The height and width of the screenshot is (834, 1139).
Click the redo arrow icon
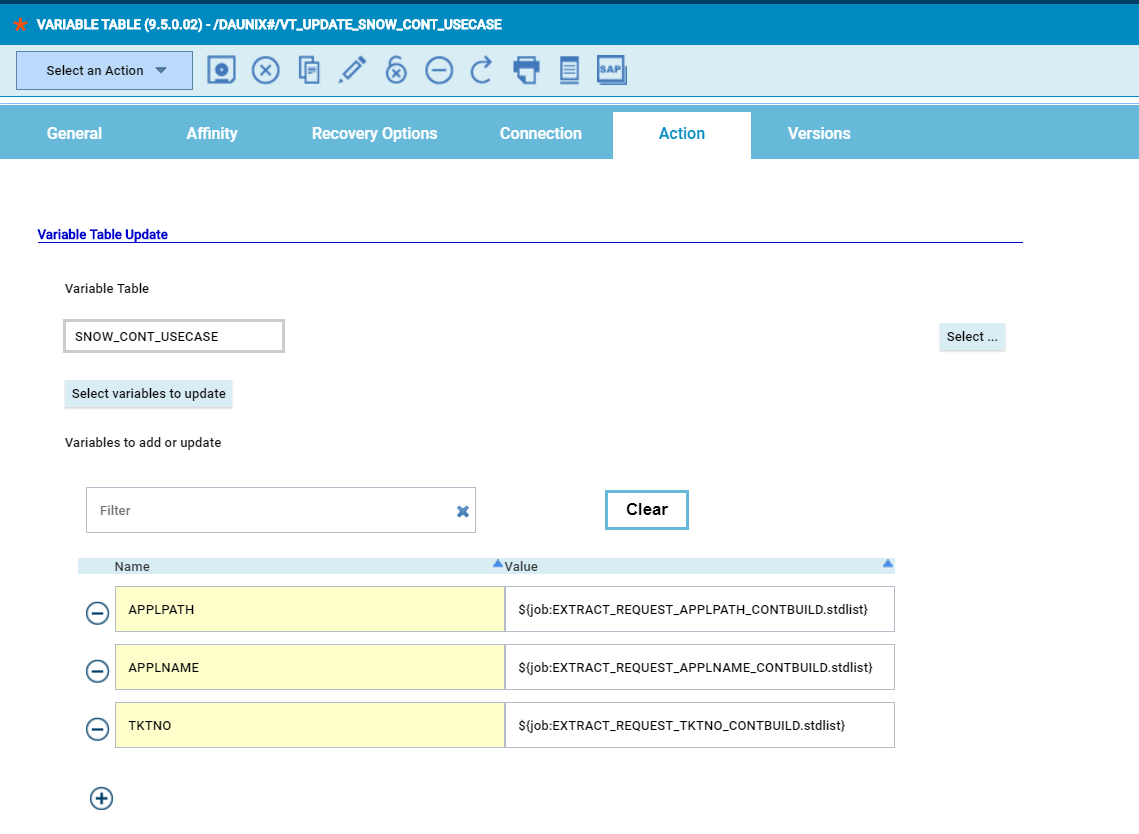tap(482, 70)
